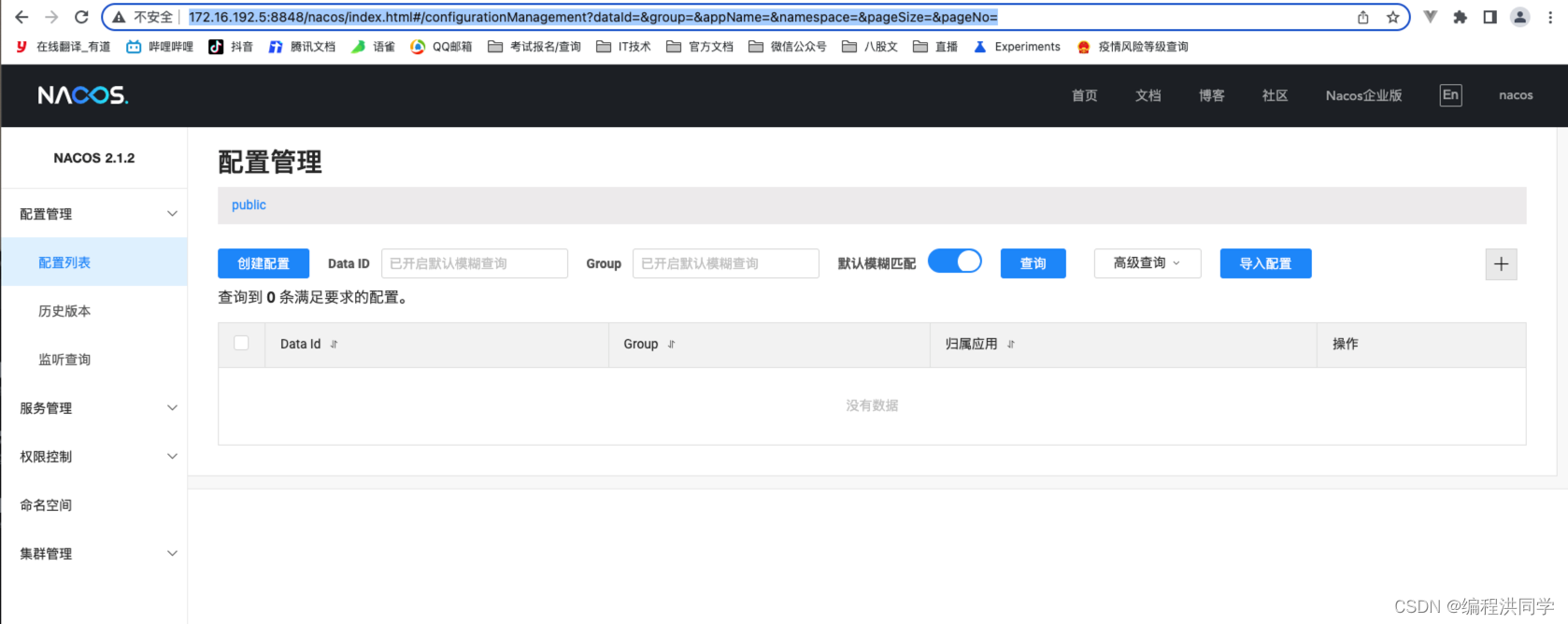The width and height of the screenshot is (1568, 624).
Task: Click the plus icon to add configuration
Action: [x=1501, y=264]
